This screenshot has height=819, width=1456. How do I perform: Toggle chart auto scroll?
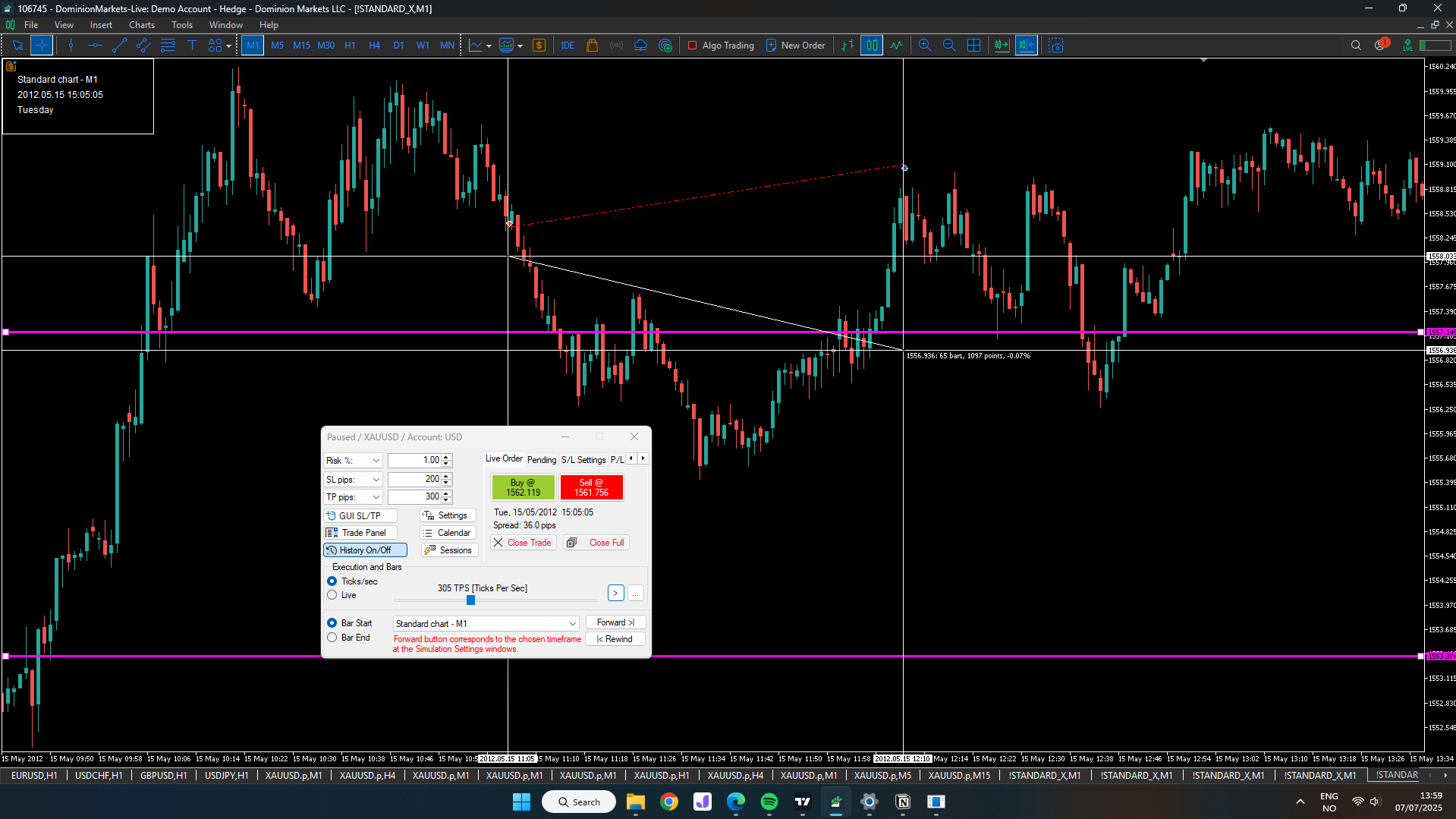point(1002,46)
